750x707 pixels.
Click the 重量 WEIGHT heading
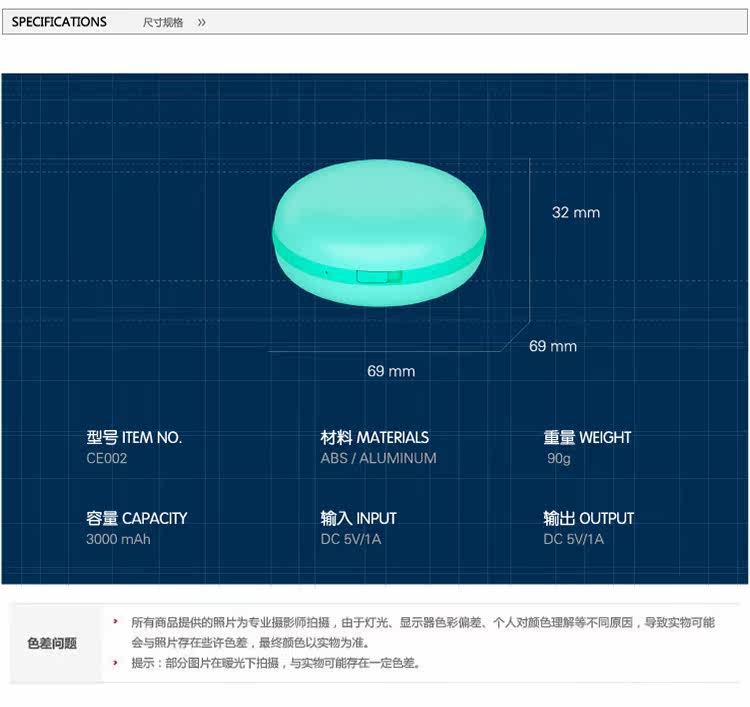point(587,437)
